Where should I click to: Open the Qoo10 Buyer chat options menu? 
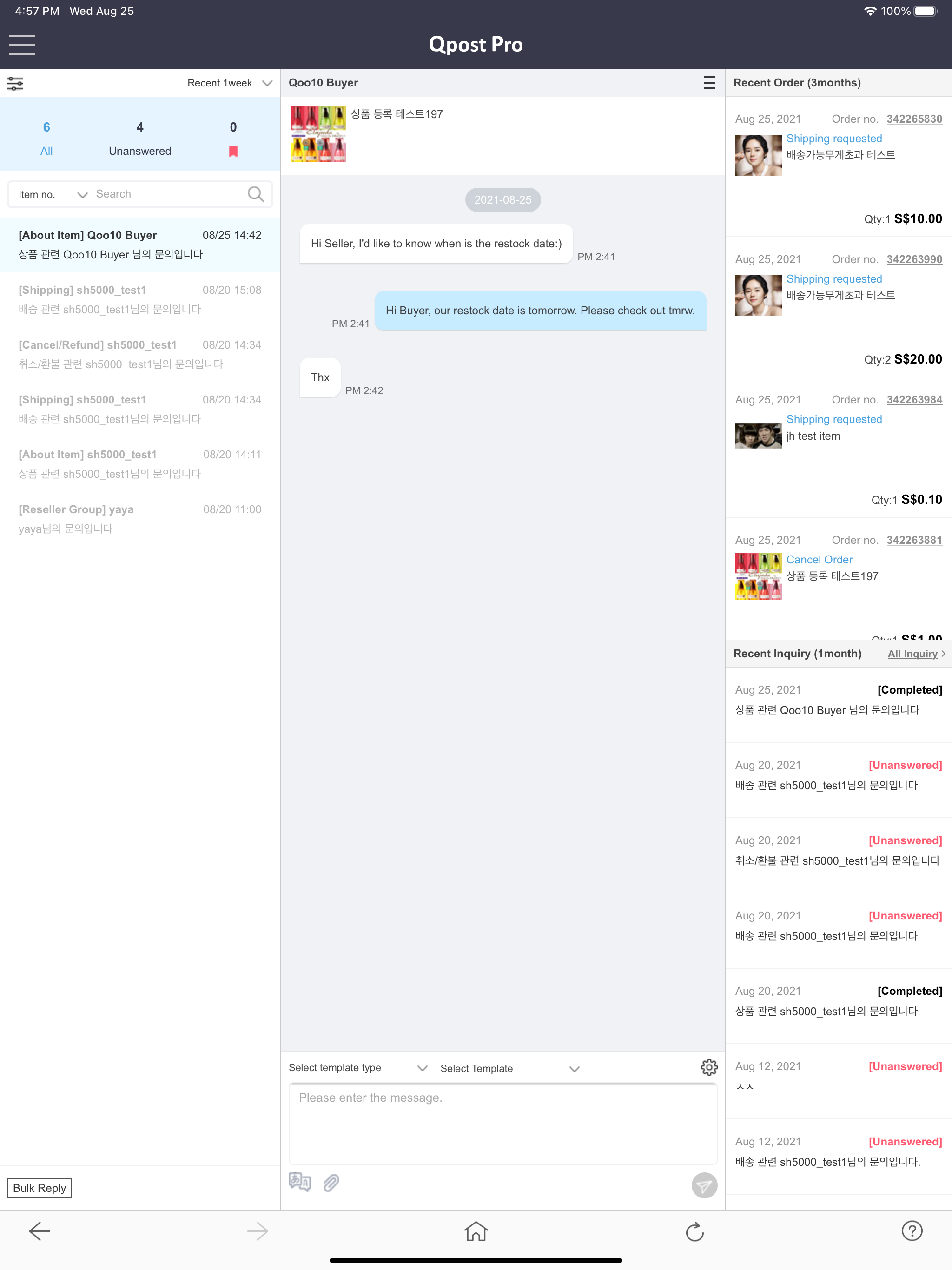coord(709,83)
